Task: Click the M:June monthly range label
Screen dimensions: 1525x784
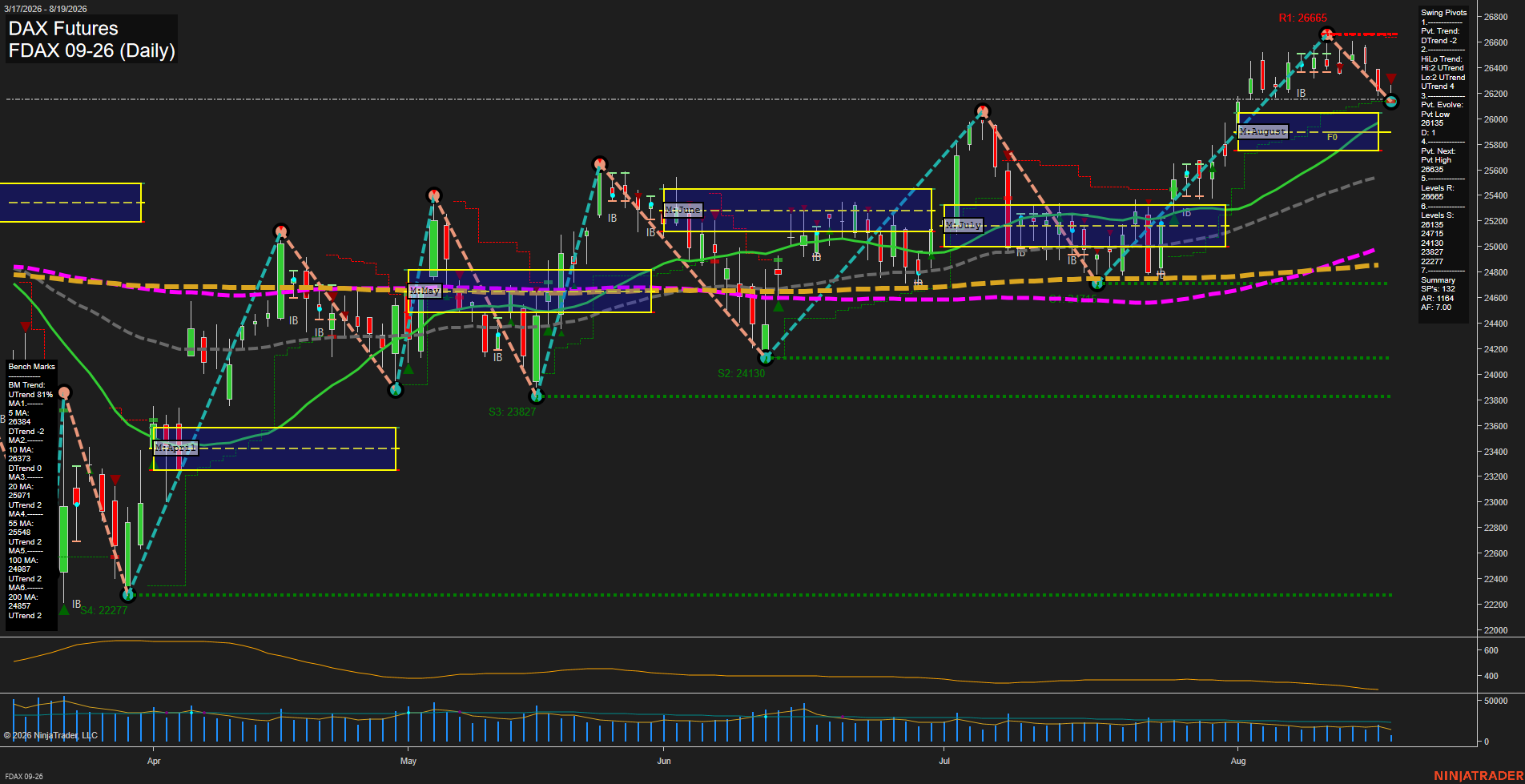Action: coord(682,210)
